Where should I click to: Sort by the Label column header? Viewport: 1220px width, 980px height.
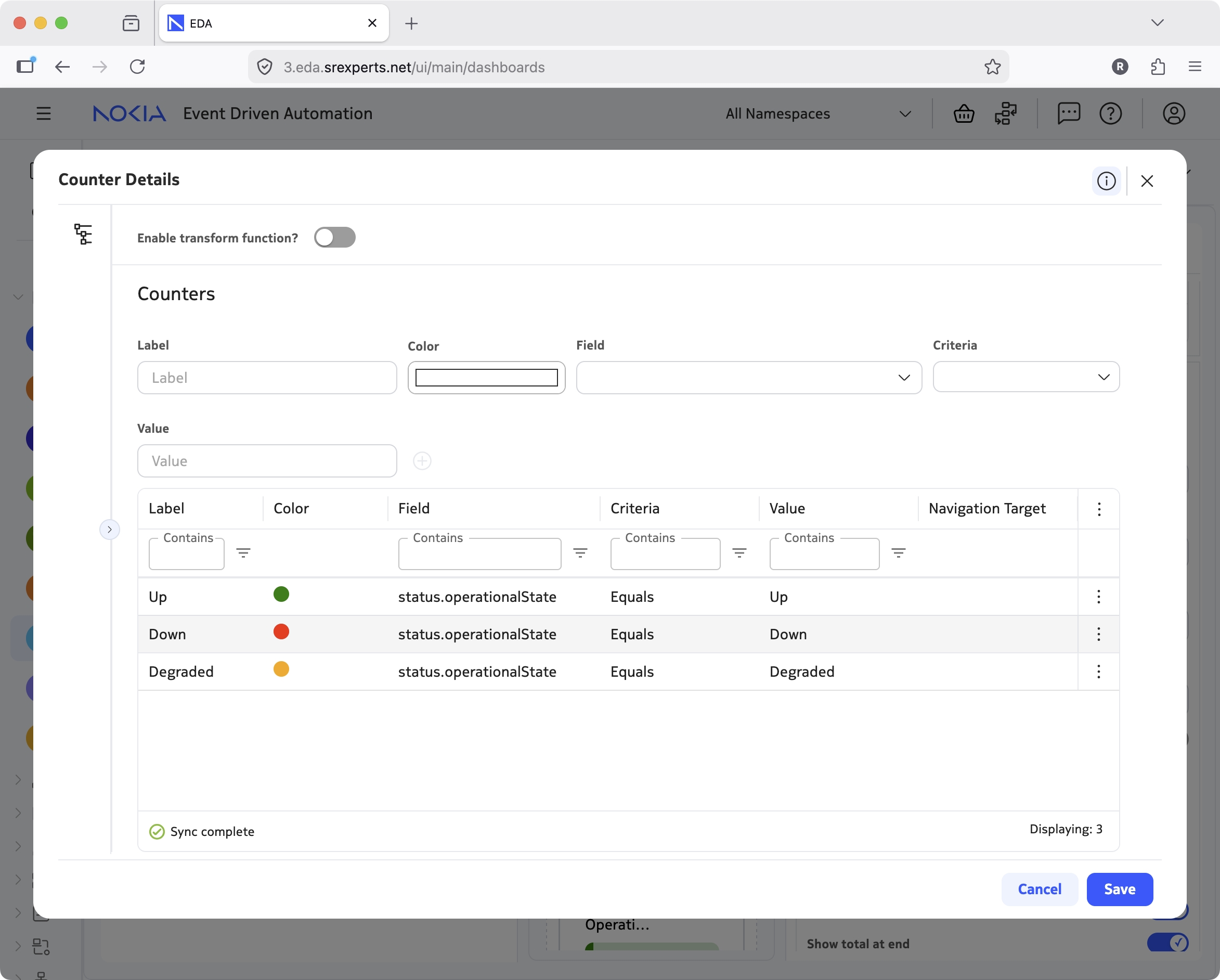[x=166, y=508]
